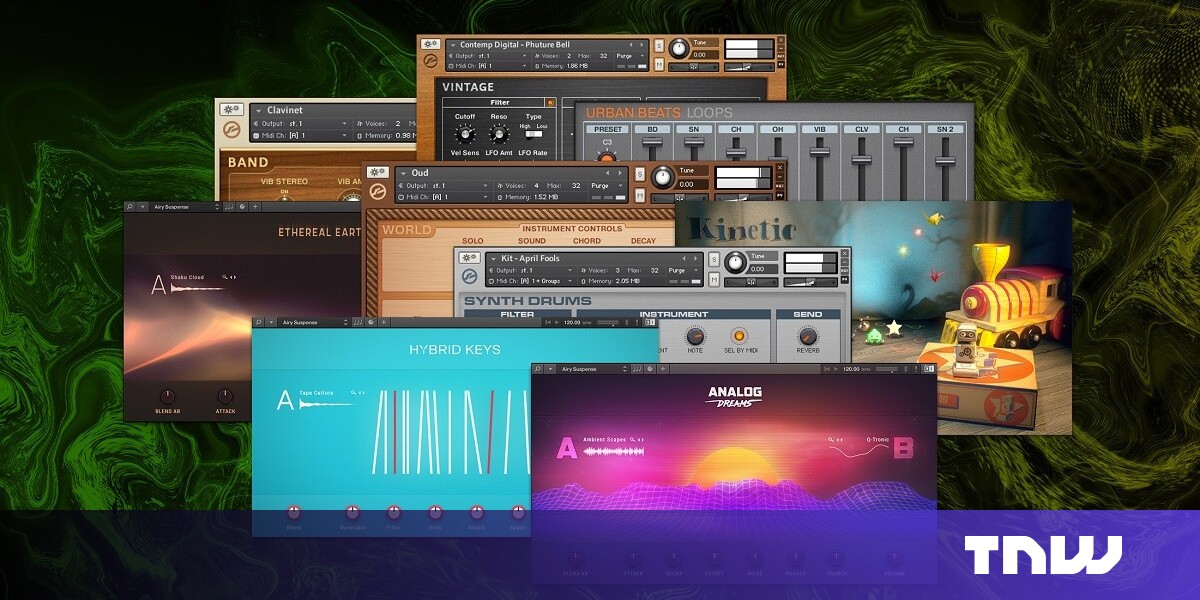Mute the Contemp Digital - Phuture Bell instrument

(658, 63)
